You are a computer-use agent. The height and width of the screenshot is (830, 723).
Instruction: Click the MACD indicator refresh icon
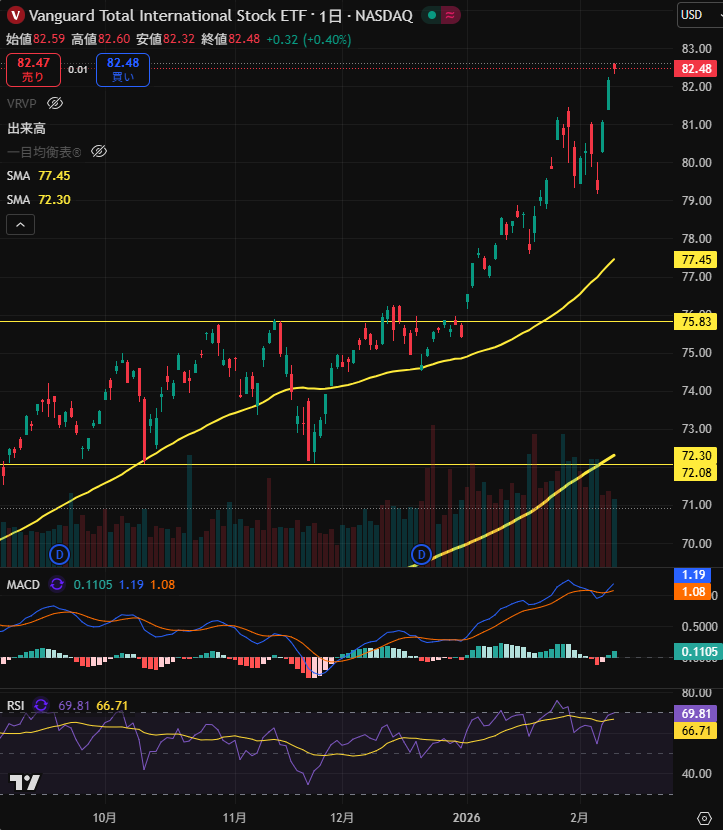pos(56,583)
